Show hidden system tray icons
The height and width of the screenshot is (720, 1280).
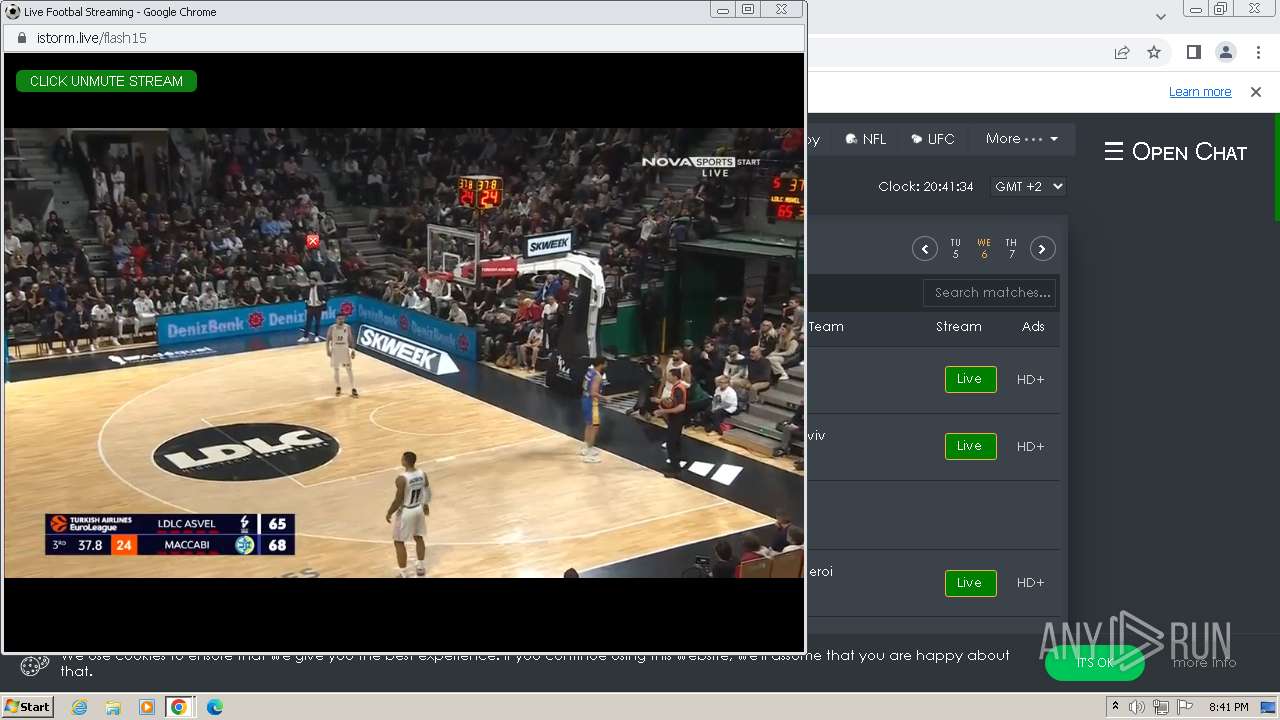coord(1115,707)
